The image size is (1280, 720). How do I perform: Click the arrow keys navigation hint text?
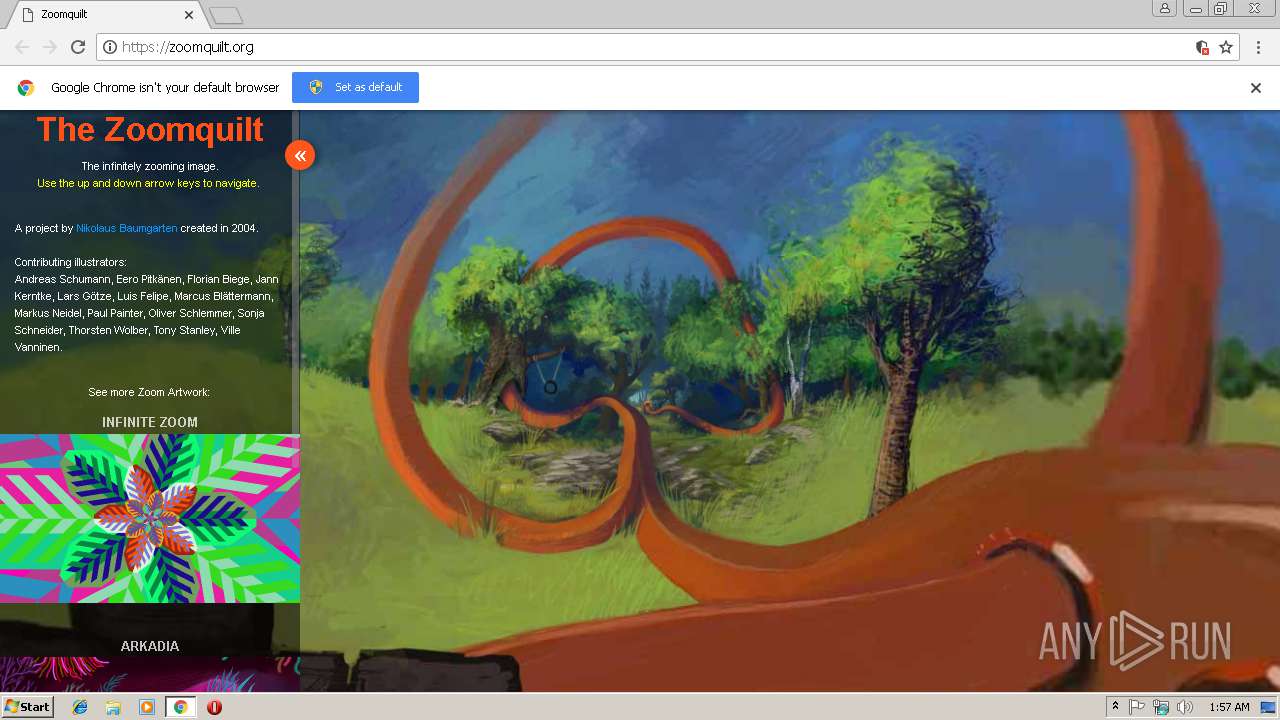pos(148,183)
